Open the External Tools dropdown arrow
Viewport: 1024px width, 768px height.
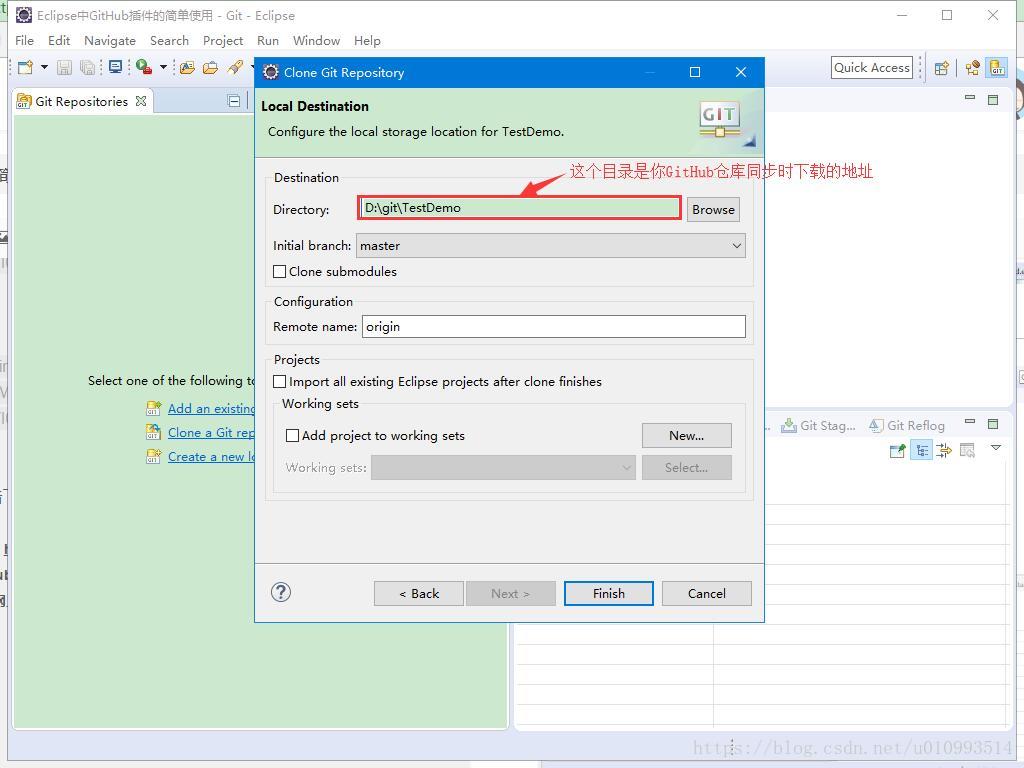point(163,67)
